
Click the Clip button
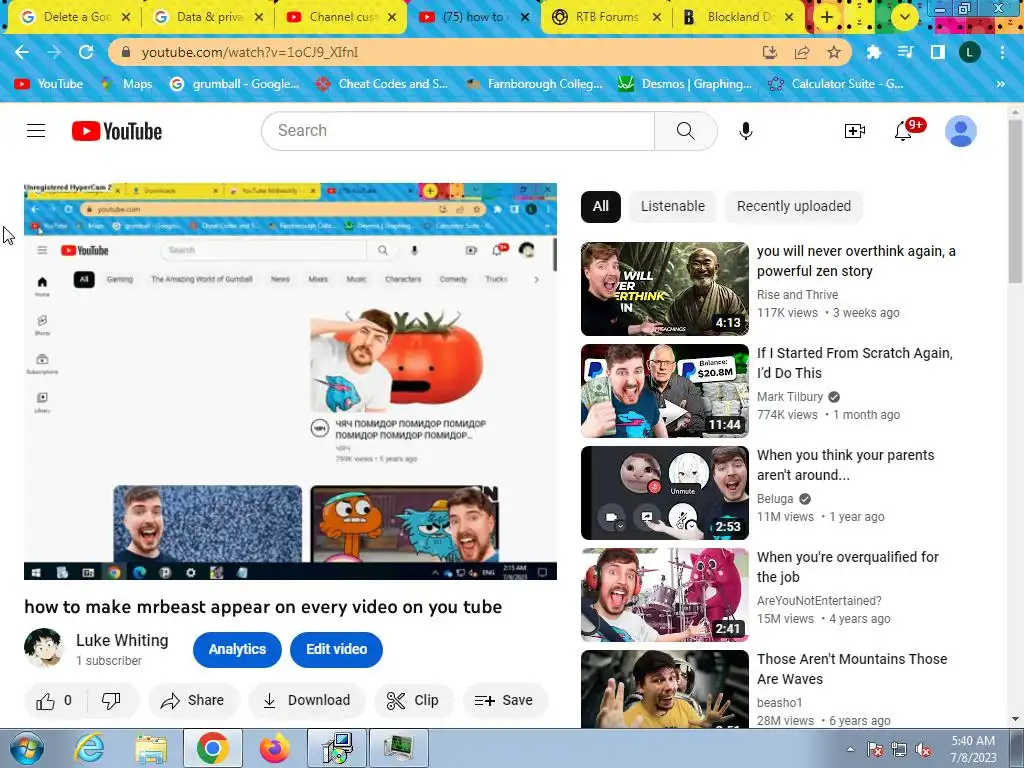413,701
